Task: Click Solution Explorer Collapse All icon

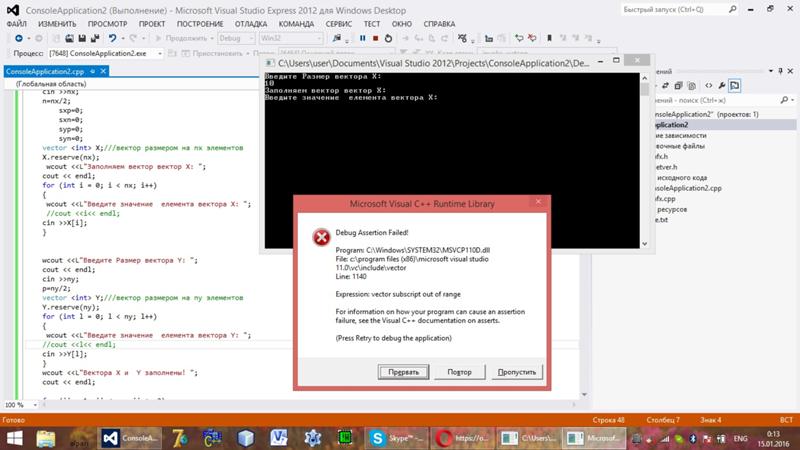Action: pos(678,86)
